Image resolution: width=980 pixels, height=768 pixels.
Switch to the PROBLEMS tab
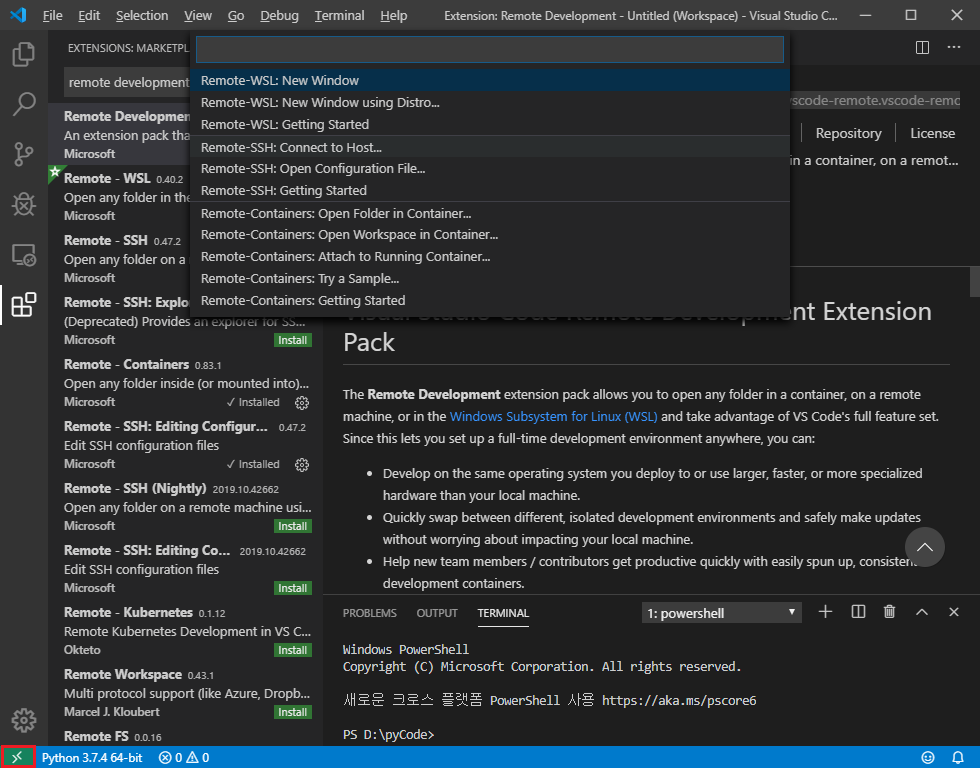coord(369,613)
